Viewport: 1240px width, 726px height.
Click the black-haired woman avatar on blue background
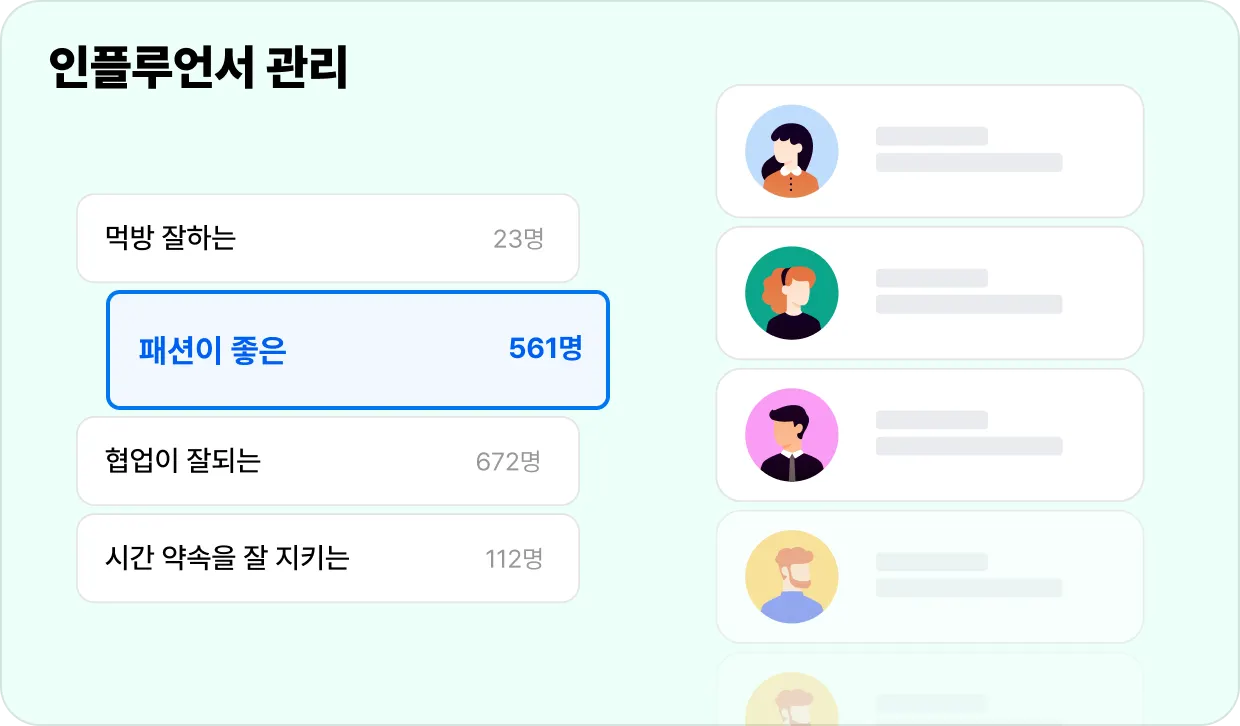(792, 151)
